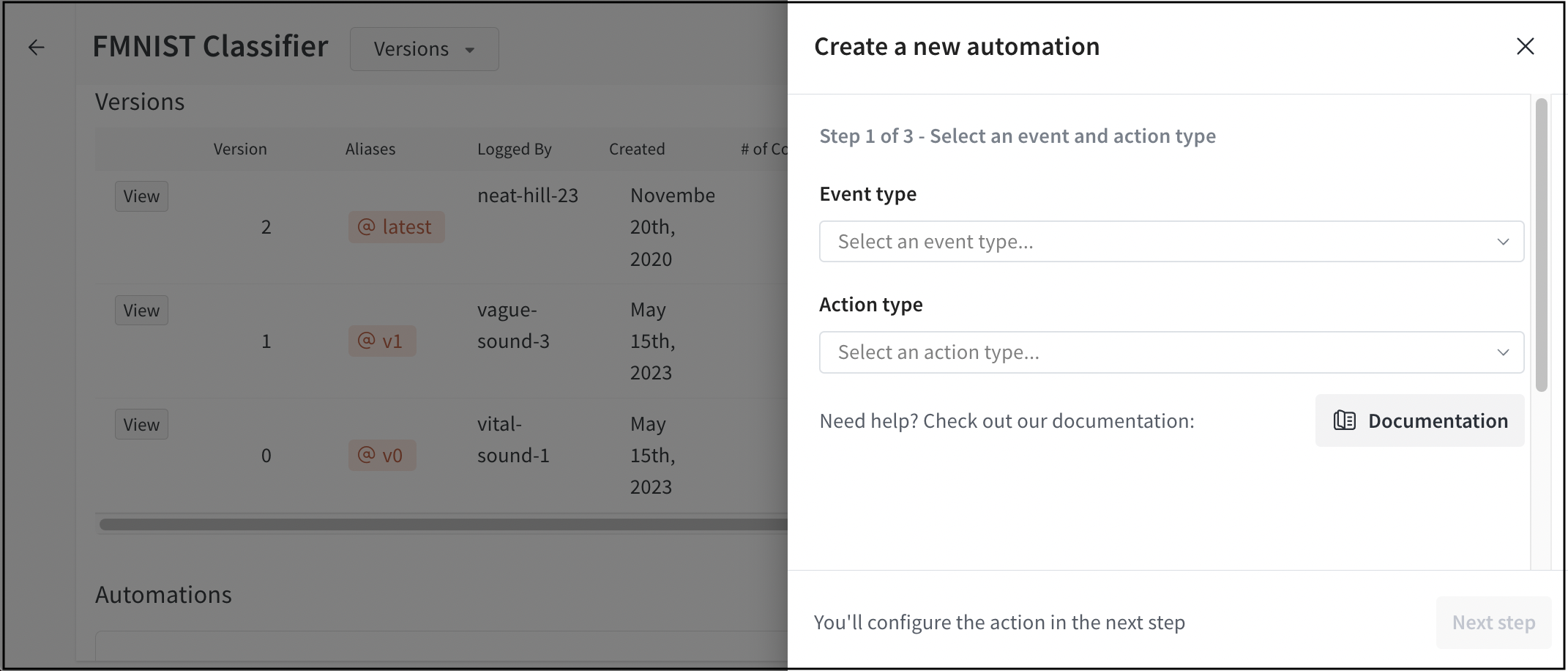Click the book icon beside Documentation
This screenshot has width=1568, height=671.
coord(1344,420)
